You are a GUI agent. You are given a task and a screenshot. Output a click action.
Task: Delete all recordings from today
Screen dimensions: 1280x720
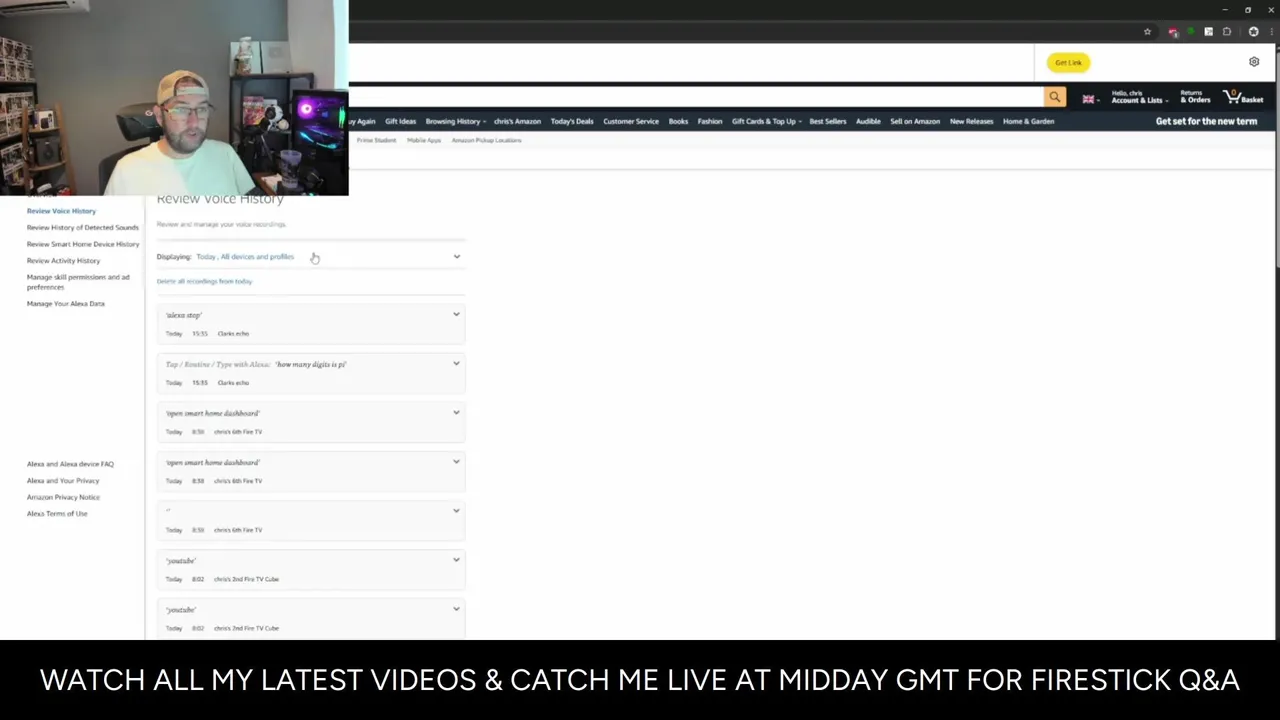click(204, 281)
